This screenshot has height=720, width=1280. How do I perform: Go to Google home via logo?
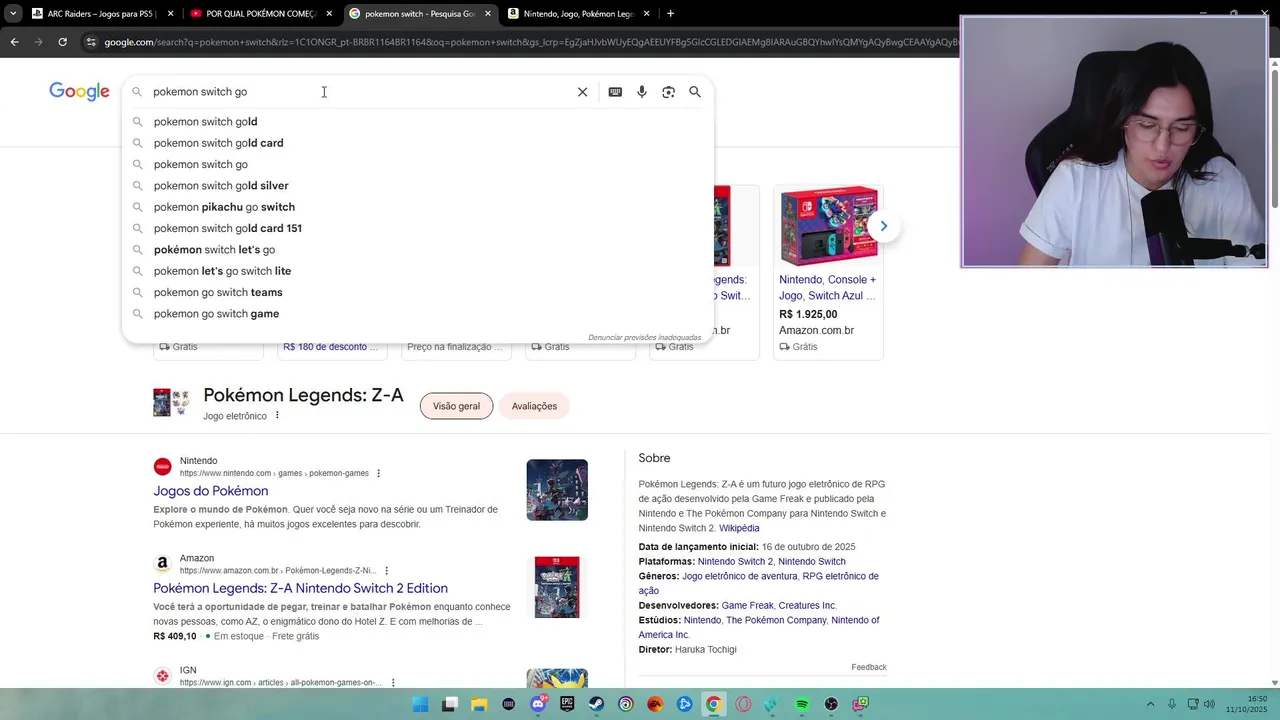(79, 92)
